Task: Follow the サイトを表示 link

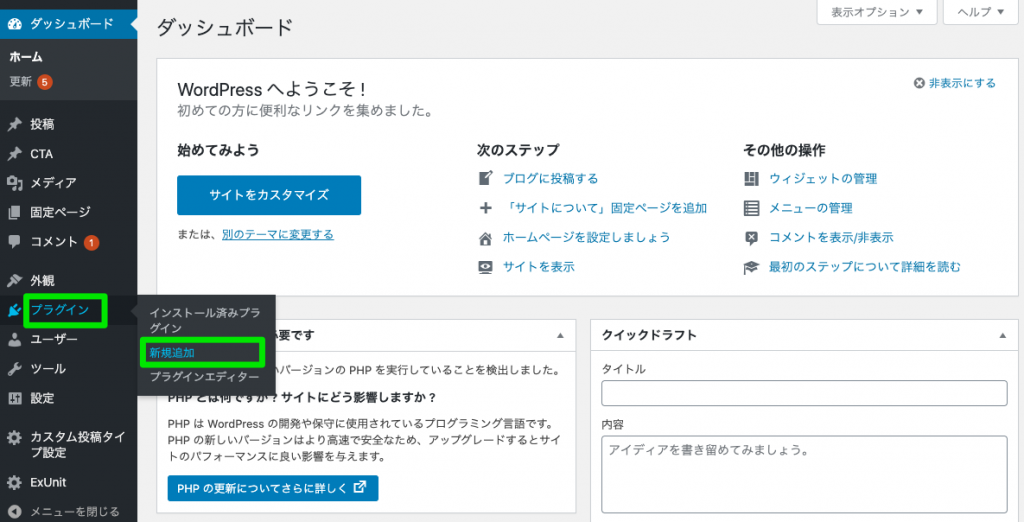Action: click(x=539, y=267)
